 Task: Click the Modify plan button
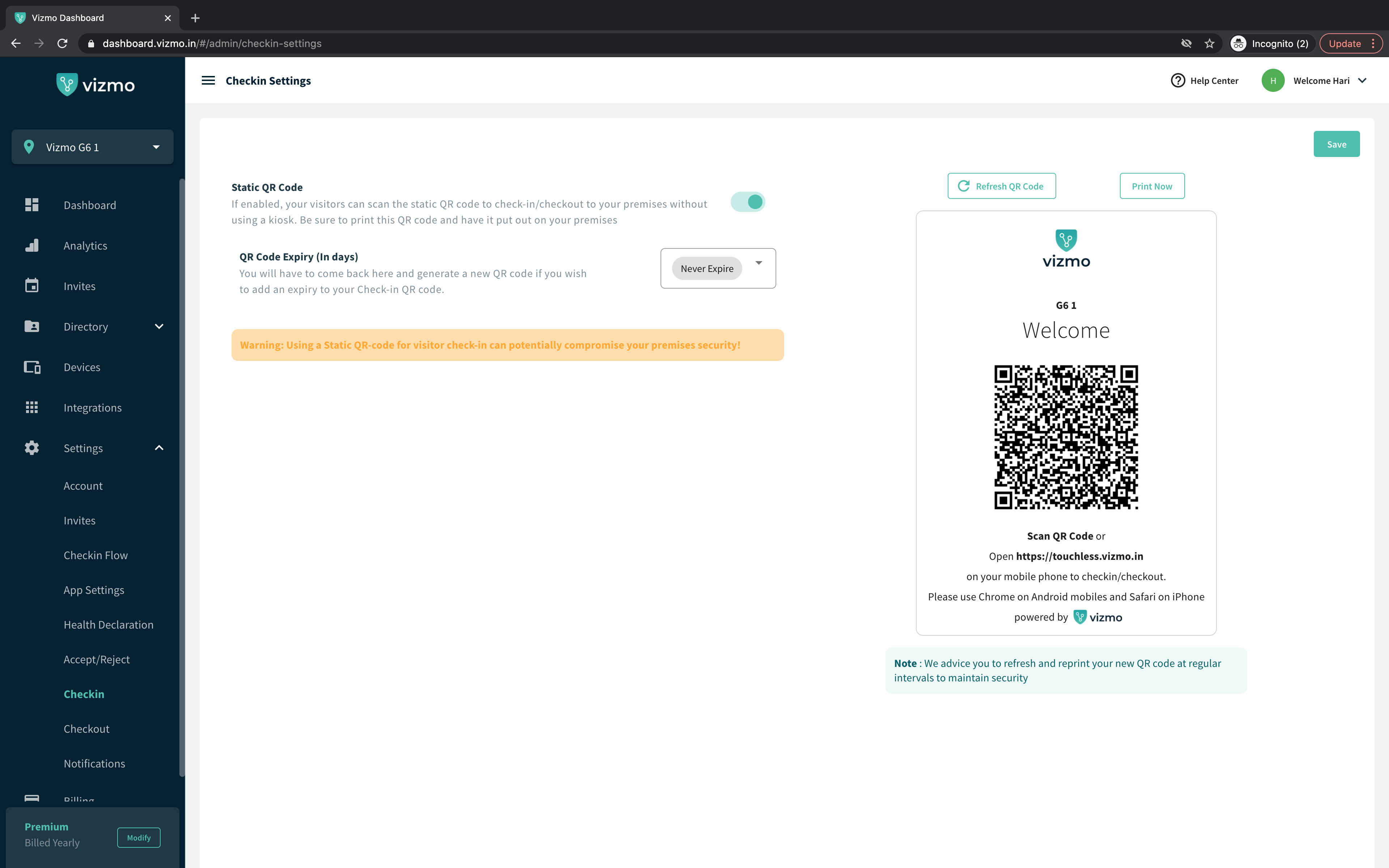138,838
